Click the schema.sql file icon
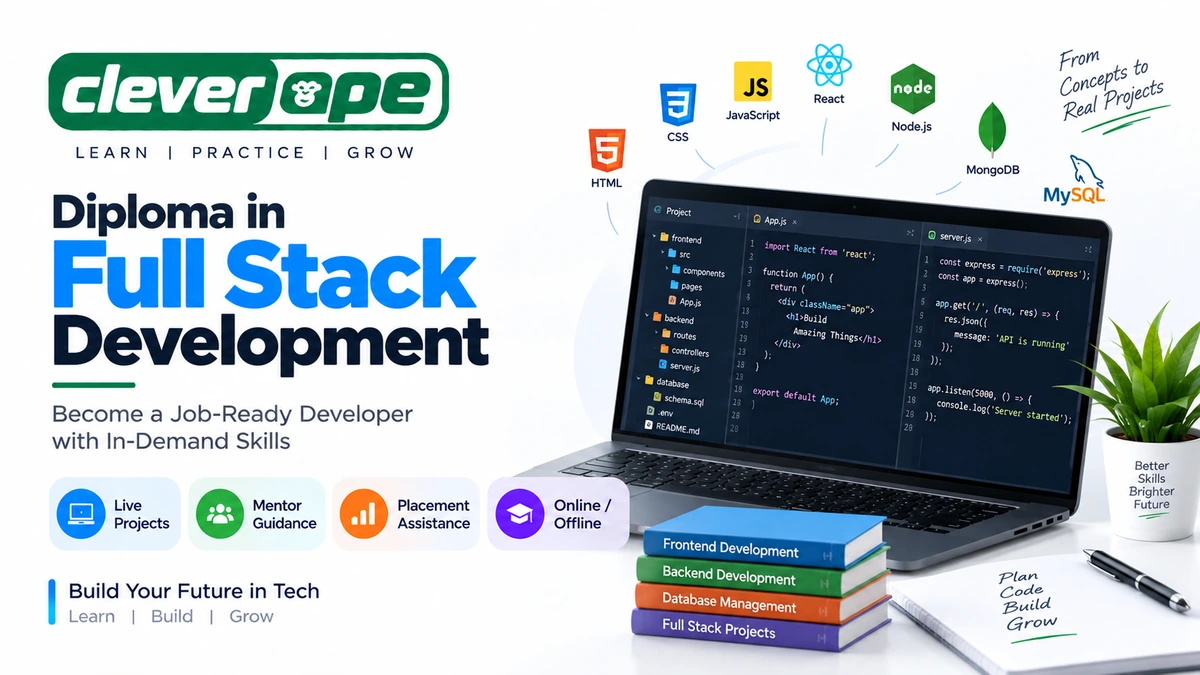 pyautogui.click(x=657, y=397)
